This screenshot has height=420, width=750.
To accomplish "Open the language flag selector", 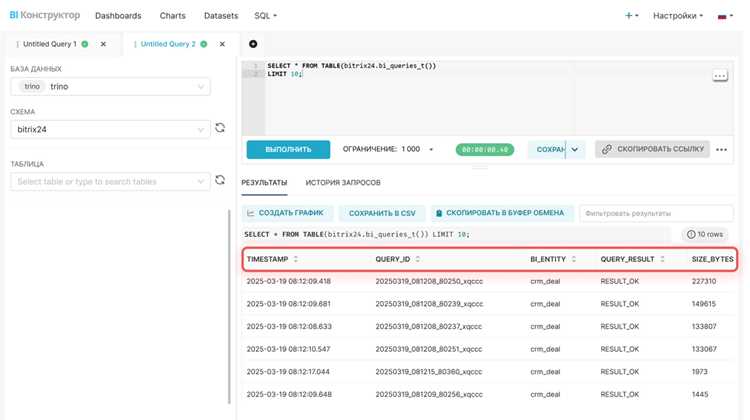I will (725, 16).
